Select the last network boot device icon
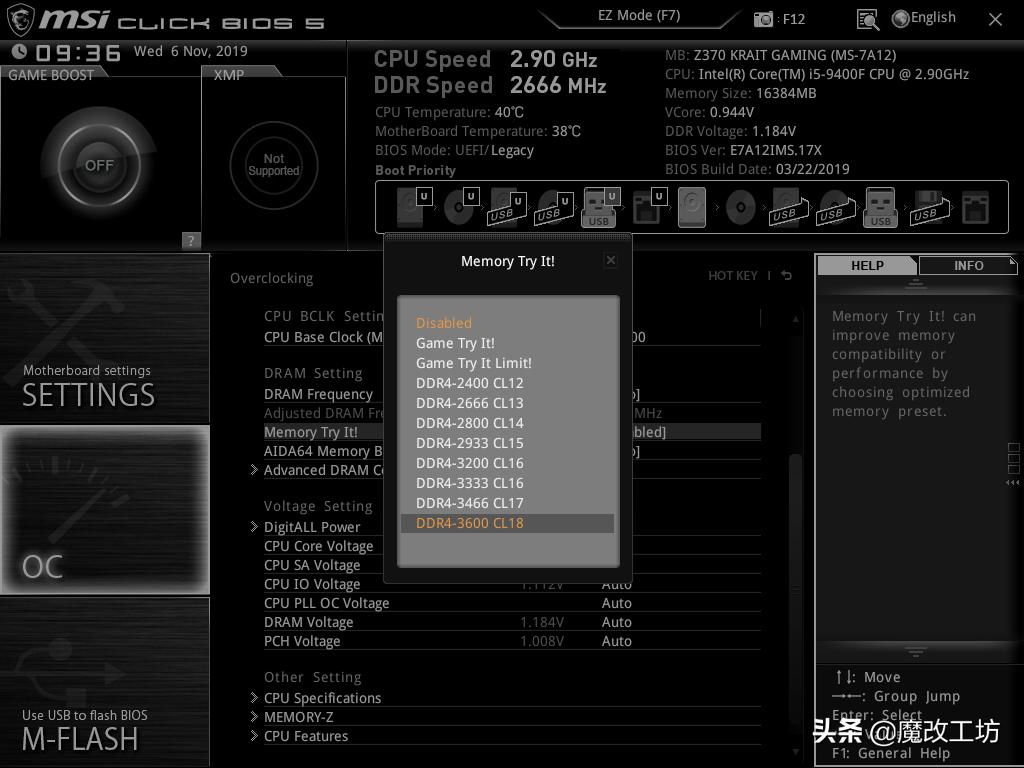Screen dimensions: 1024x768 pyautogui.click(x=976, y=208)
